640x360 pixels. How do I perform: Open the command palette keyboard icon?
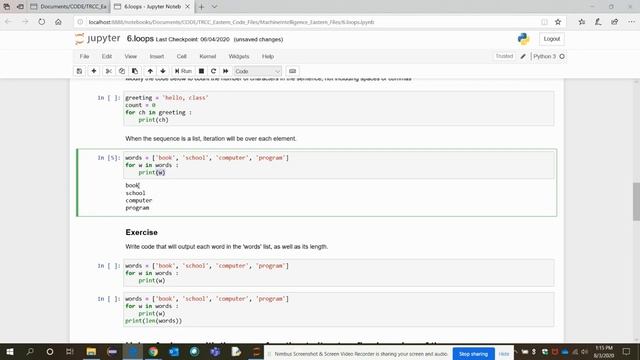coord(292,71)
